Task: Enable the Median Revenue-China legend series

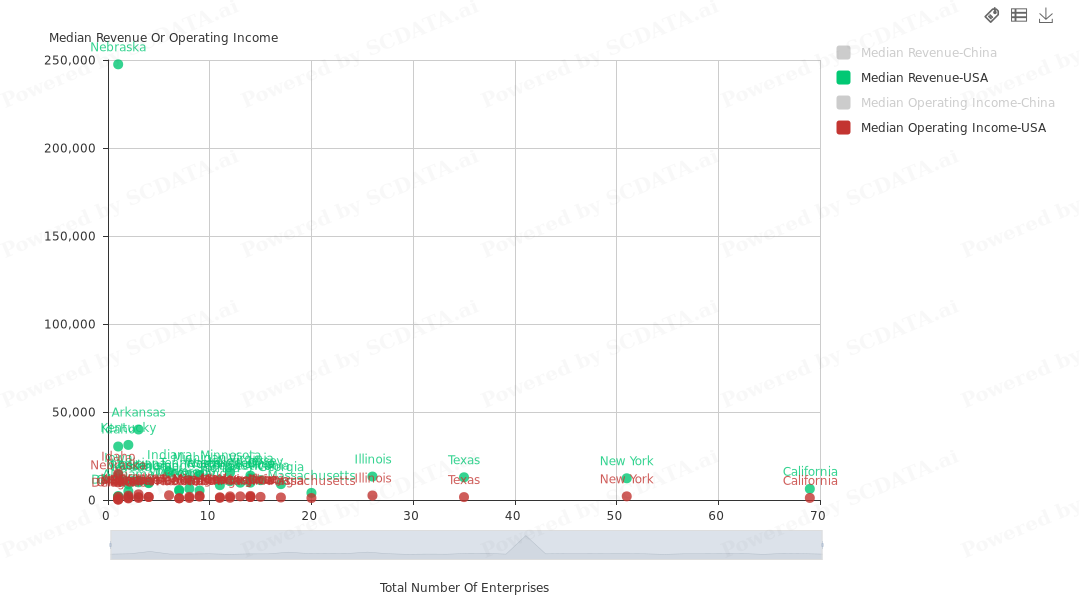Action: [928, 53]
